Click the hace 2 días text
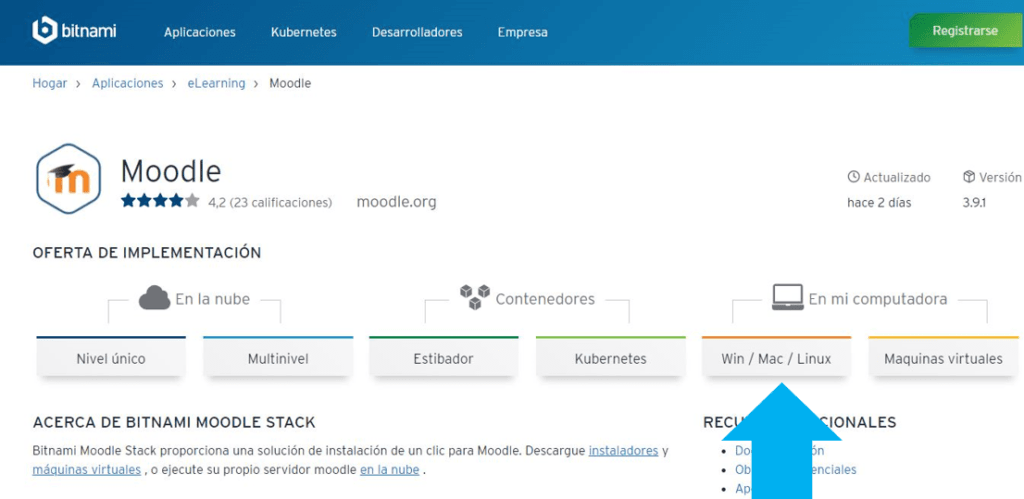The height and width of the screenshot is (499, 1024). coord(879,202)
